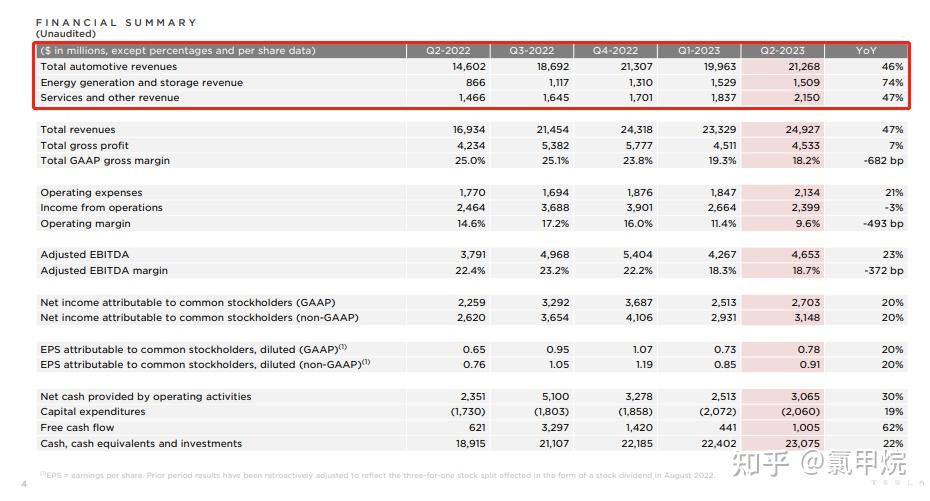This screenshot has width=930, height=501.
Task: Click gross margin value 18.2%
Action: [805, 161]
